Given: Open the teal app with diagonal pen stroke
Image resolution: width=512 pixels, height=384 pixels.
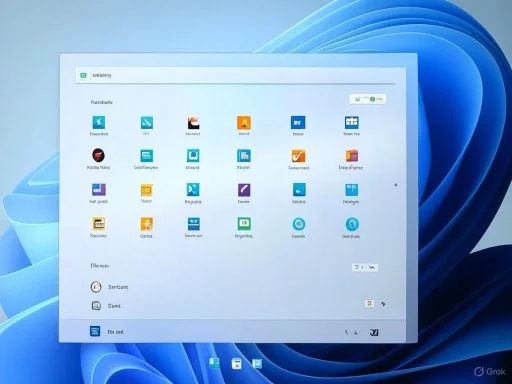Looking at the screenshot, I should coord(147,123).
